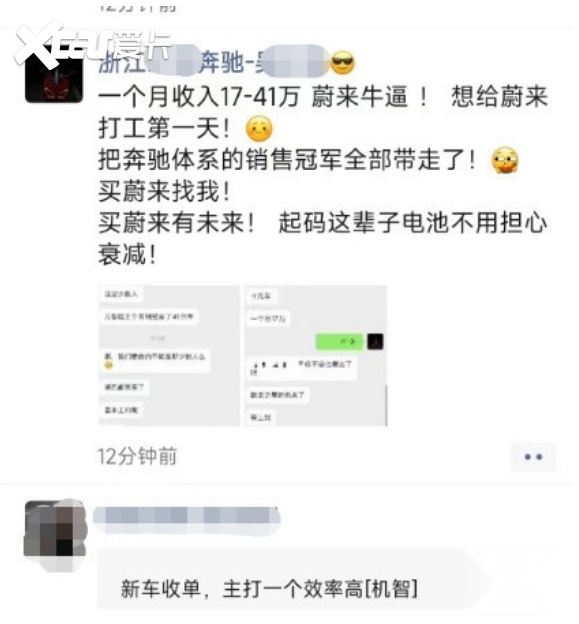The image size is (579, 624).
Task: Open the pixelated avatar of second poster
Action: click(x=55, y=530)
